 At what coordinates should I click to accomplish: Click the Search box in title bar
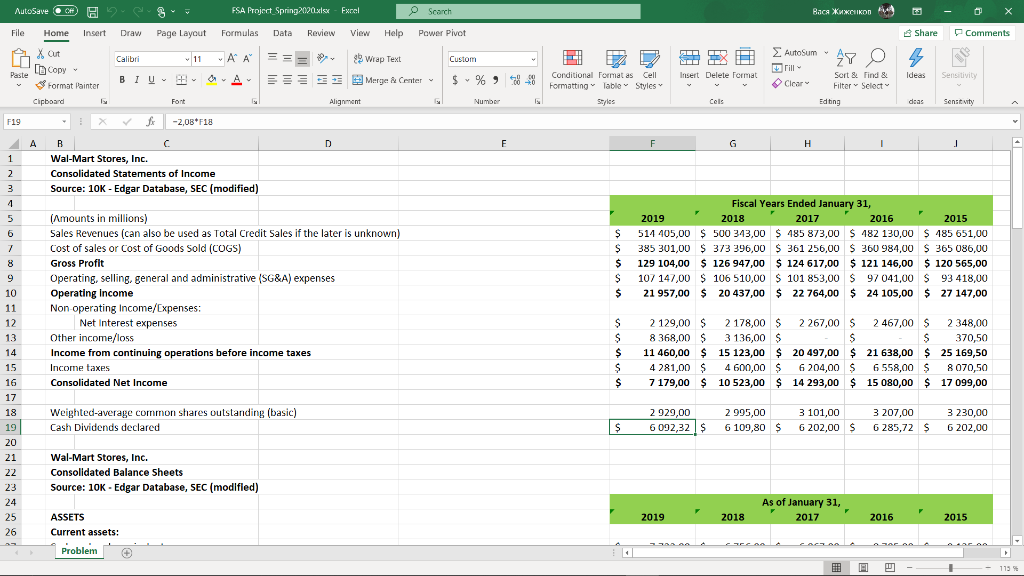(518, 11)
